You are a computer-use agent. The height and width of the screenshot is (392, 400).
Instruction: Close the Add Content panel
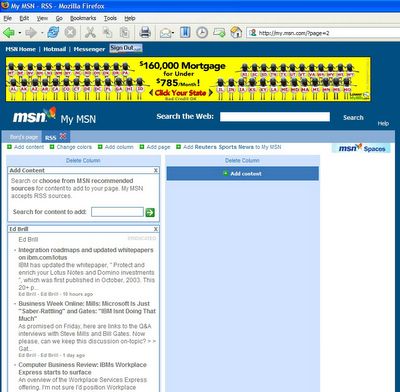pyautogui.click(x=156, y=170)
